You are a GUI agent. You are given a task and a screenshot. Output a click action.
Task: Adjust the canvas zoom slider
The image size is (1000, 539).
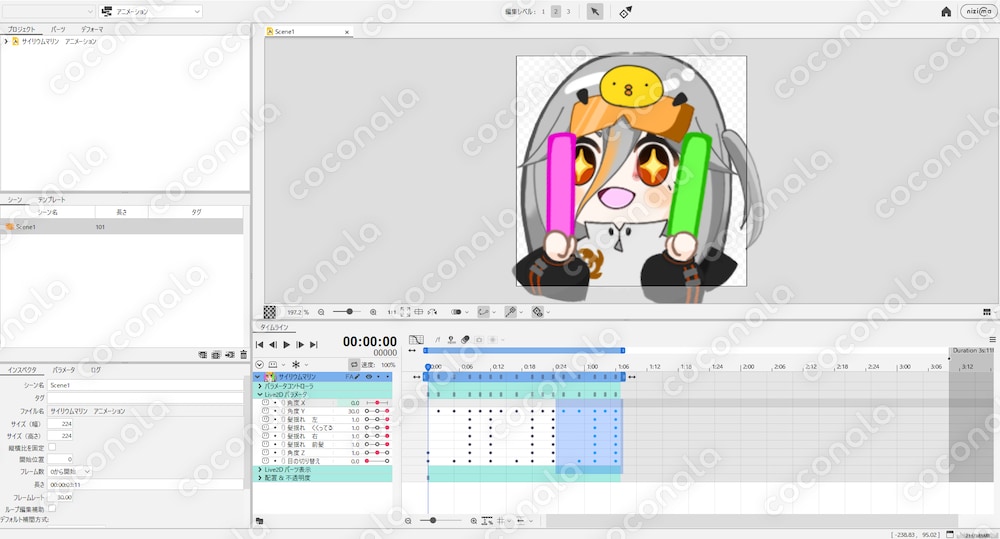348,312
